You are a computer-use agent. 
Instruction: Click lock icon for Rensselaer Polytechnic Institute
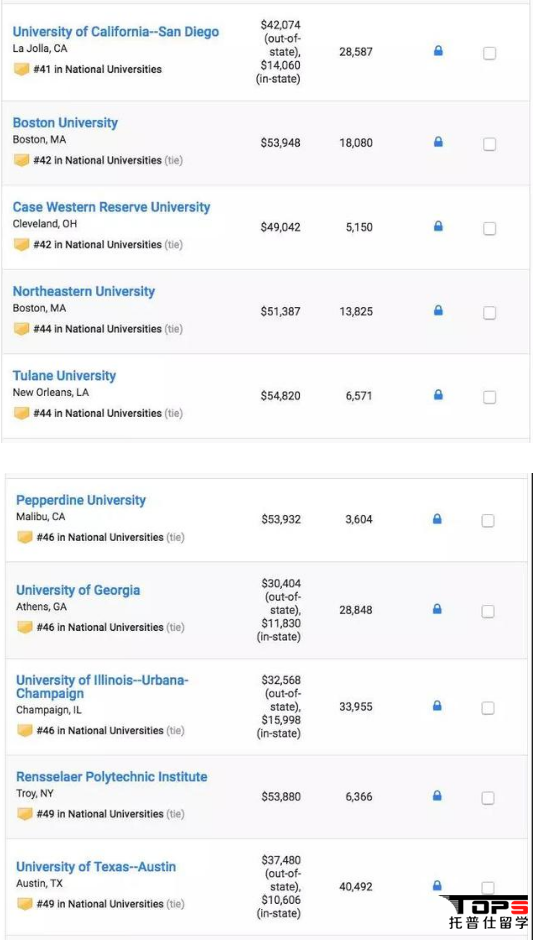point(437,796)
